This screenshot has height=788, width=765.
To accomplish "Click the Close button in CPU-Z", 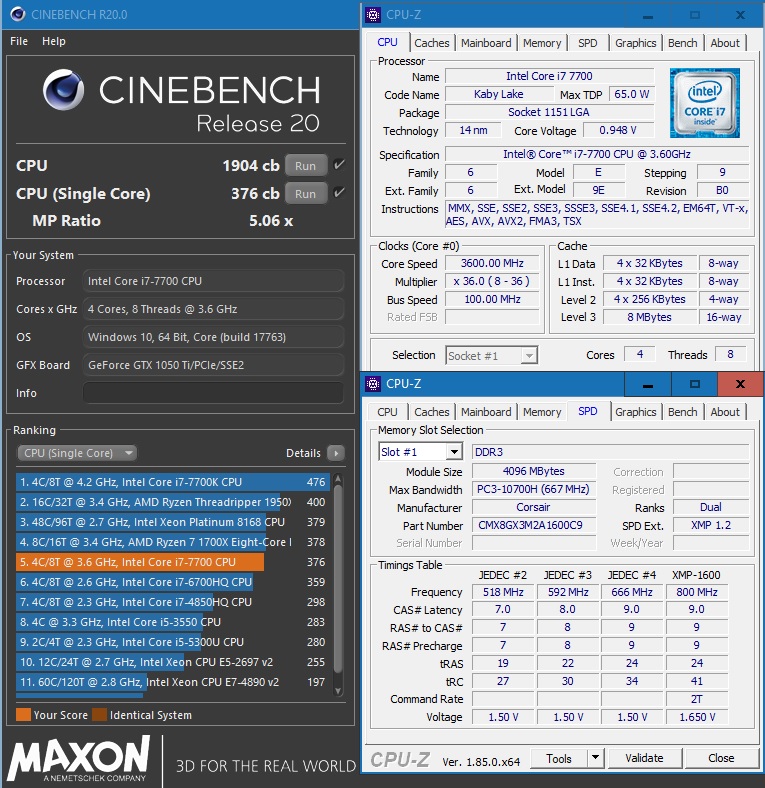I will tap(721, 758).
